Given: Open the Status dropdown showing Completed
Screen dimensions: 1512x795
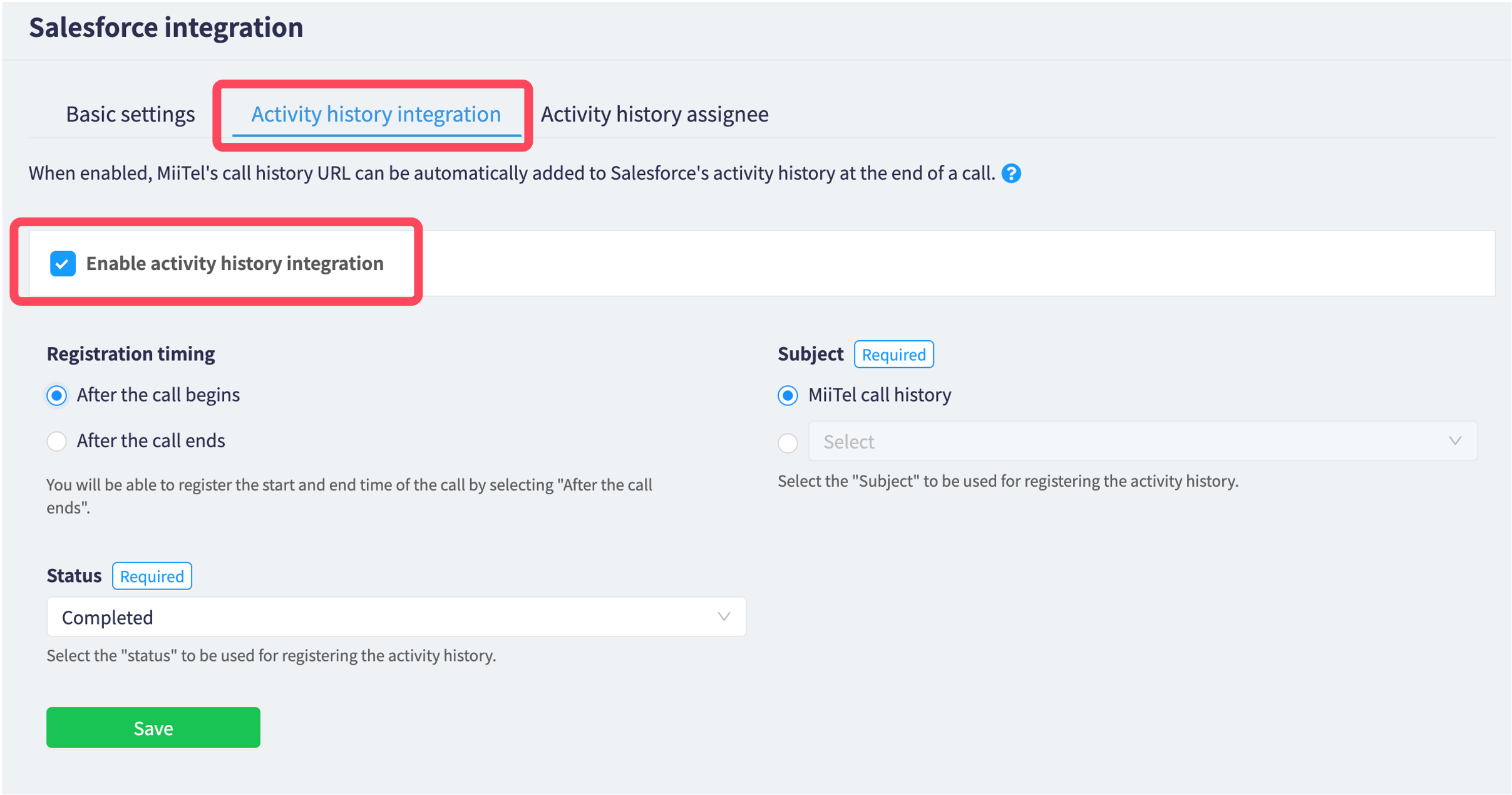Looking at the screenshot, I should click(x=396, y=617).
